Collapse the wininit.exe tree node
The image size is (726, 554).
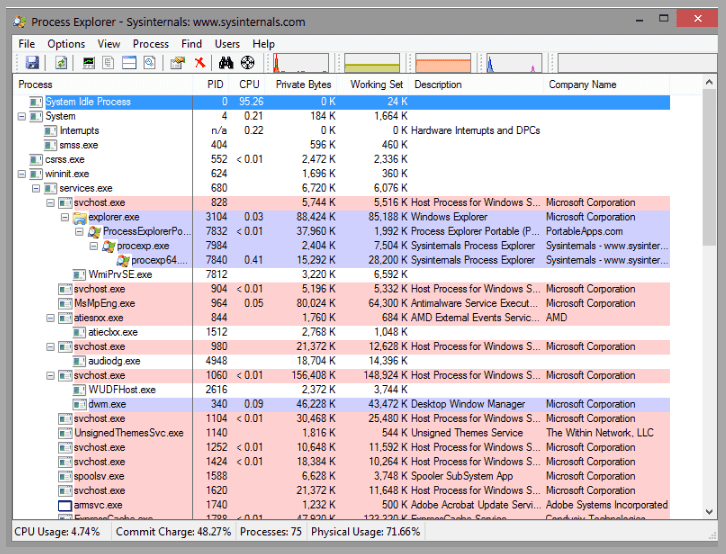pos(23,174)
